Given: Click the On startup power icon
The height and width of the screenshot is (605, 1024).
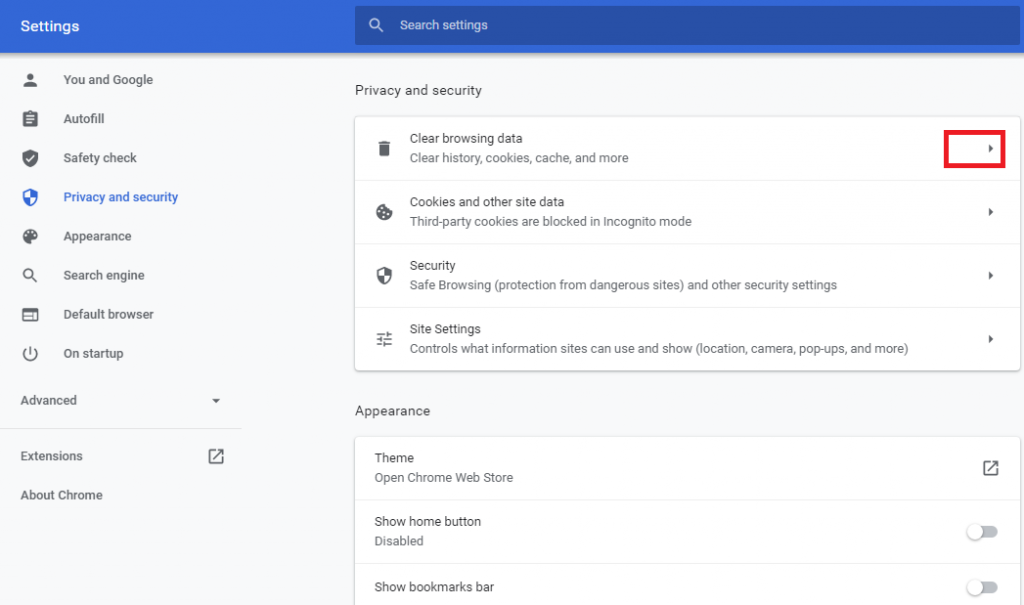Looking at the screenshot, I should pos(30,354).
